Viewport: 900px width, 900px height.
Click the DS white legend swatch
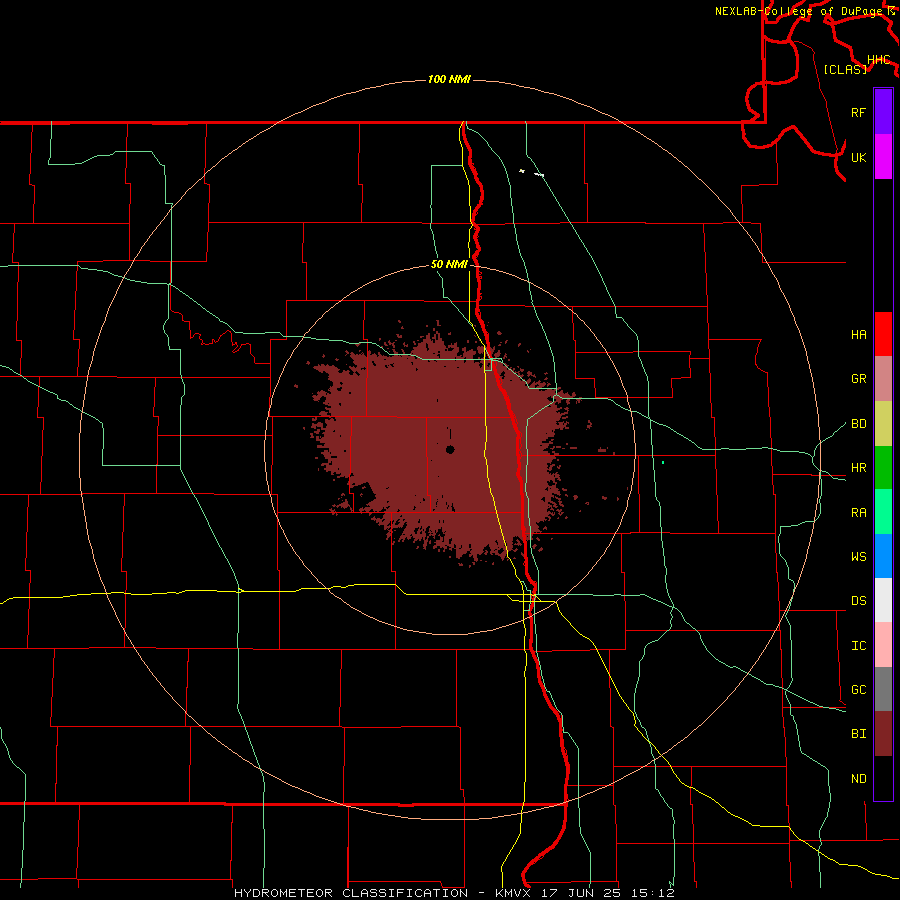pos(883,600)
